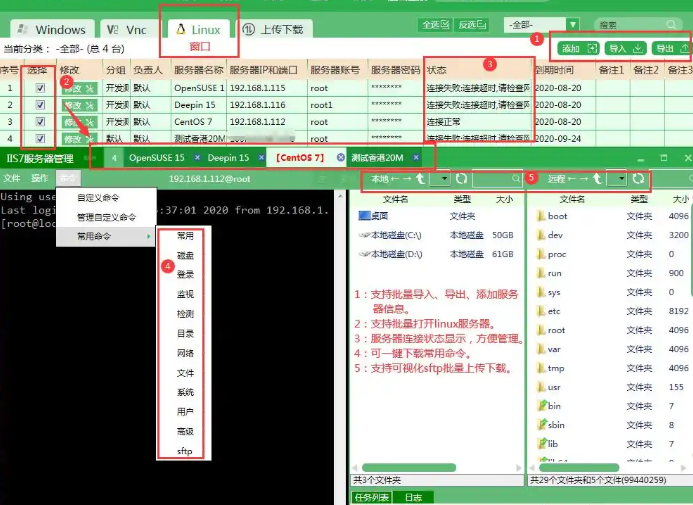Select the sbin symlink folder icon
693x505 pixels.
(x=541, y=425)
